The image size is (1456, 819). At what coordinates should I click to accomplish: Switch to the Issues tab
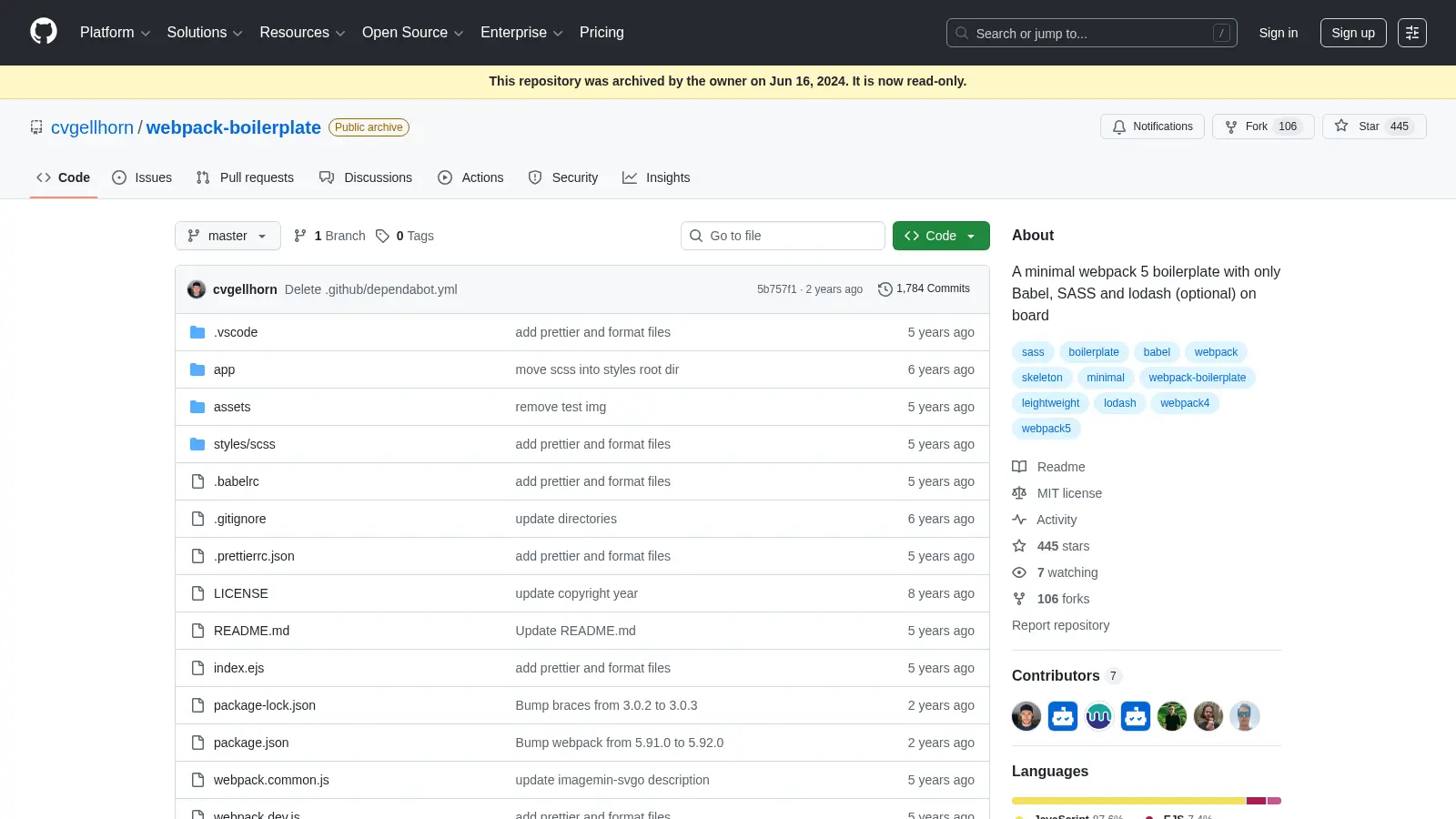pyautogui.click(x=142, y=177)
